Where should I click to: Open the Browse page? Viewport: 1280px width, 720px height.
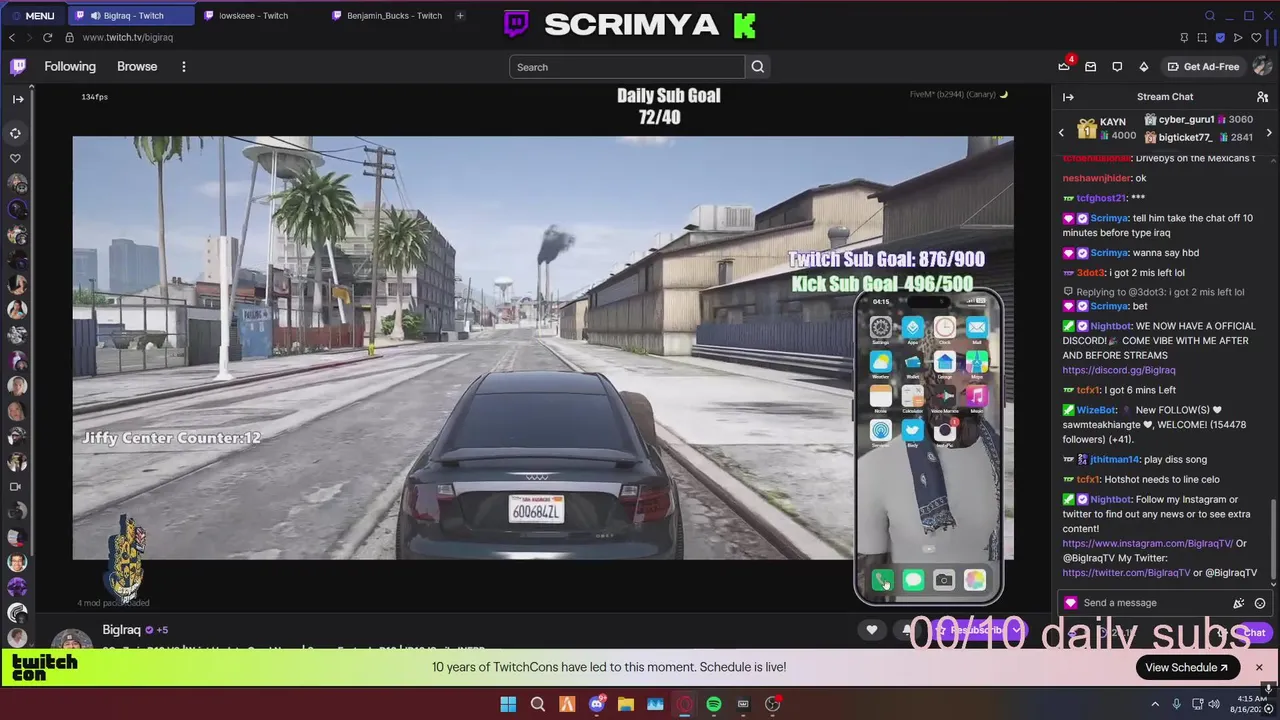pyautogui.click(x=137, y=67)
